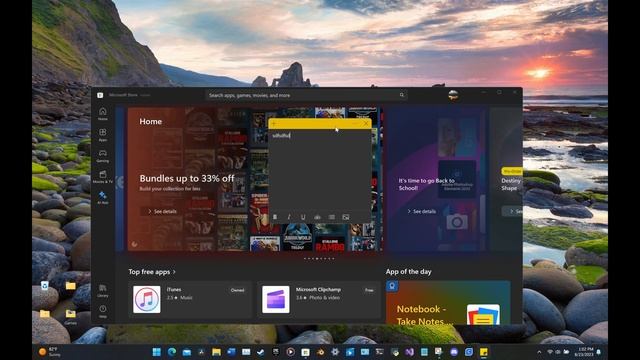Open the sticky note three-dot menu

click(355, 124)
